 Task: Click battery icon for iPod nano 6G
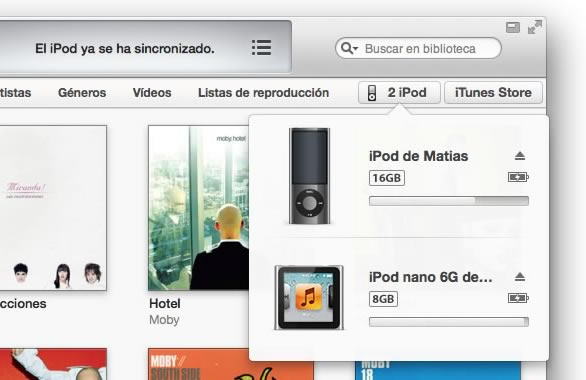click(518, 298)
